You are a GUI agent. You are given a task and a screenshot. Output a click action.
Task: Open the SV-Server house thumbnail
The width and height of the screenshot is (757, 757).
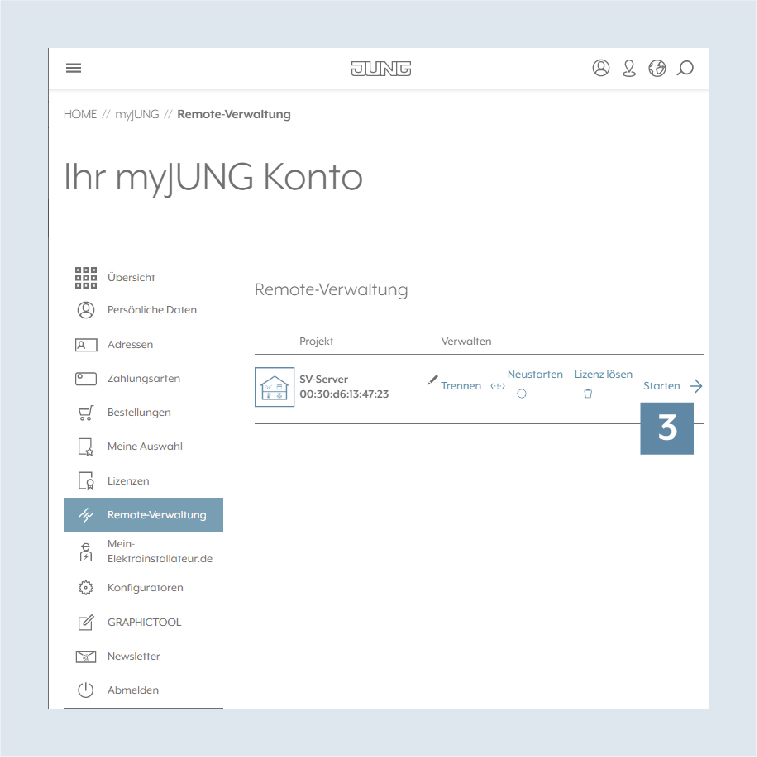[275, 387]
